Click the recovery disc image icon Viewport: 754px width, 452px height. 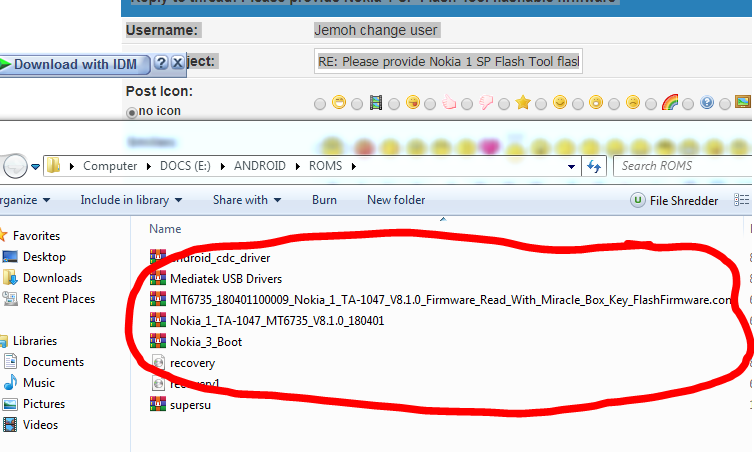point(158,362)
